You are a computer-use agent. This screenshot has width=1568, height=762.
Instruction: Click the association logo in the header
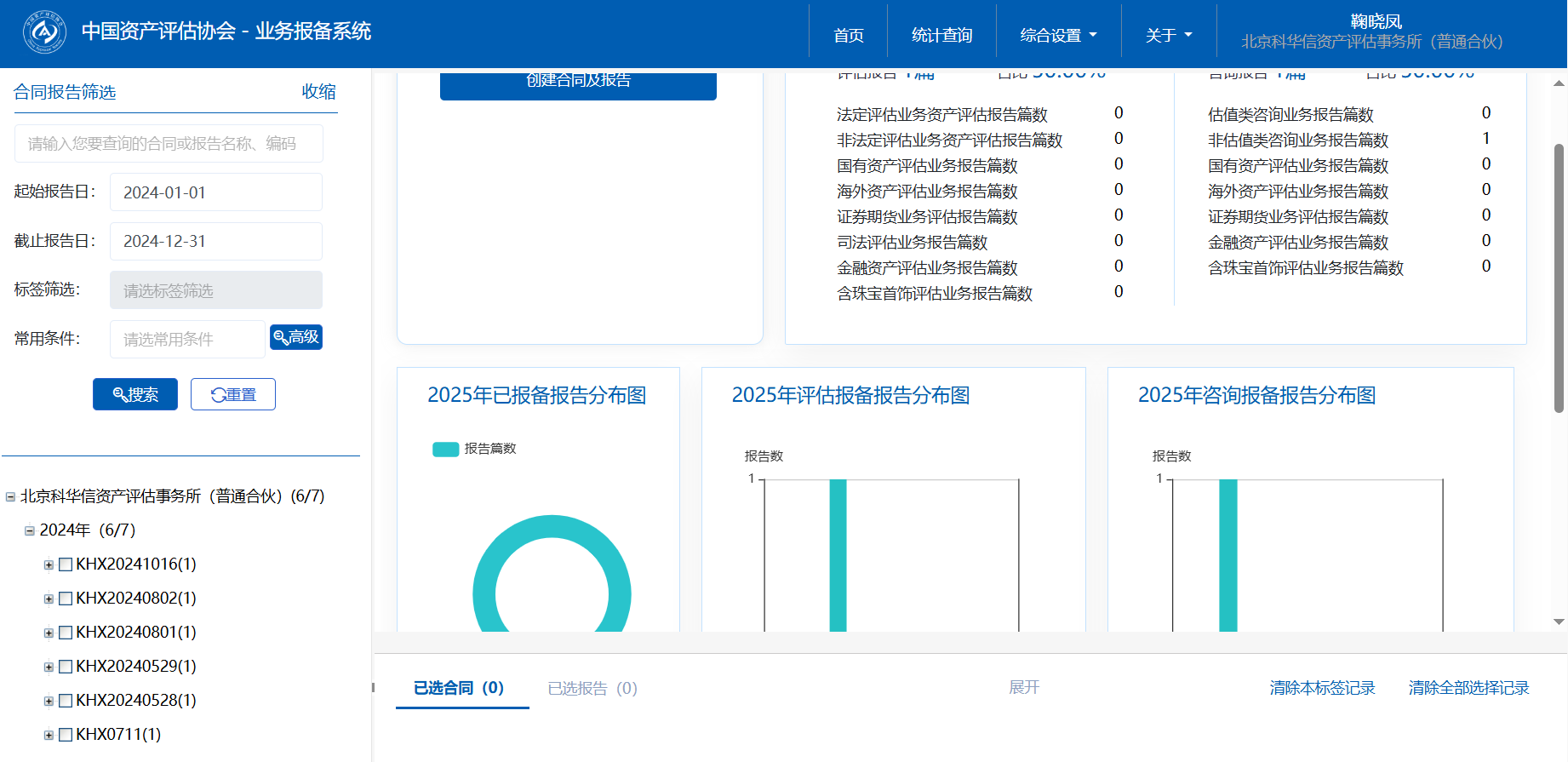[x=44, y=32]
